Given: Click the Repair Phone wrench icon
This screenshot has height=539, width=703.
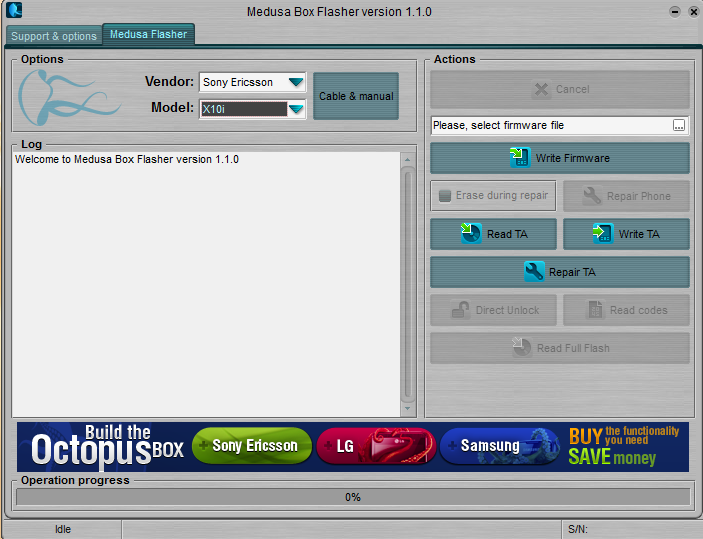Looking at the screenshot, I should point(592,196).
